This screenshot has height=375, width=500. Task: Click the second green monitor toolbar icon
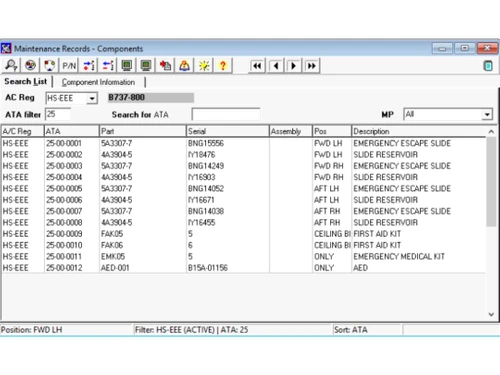pyautogui.click(x=146, y=65)
